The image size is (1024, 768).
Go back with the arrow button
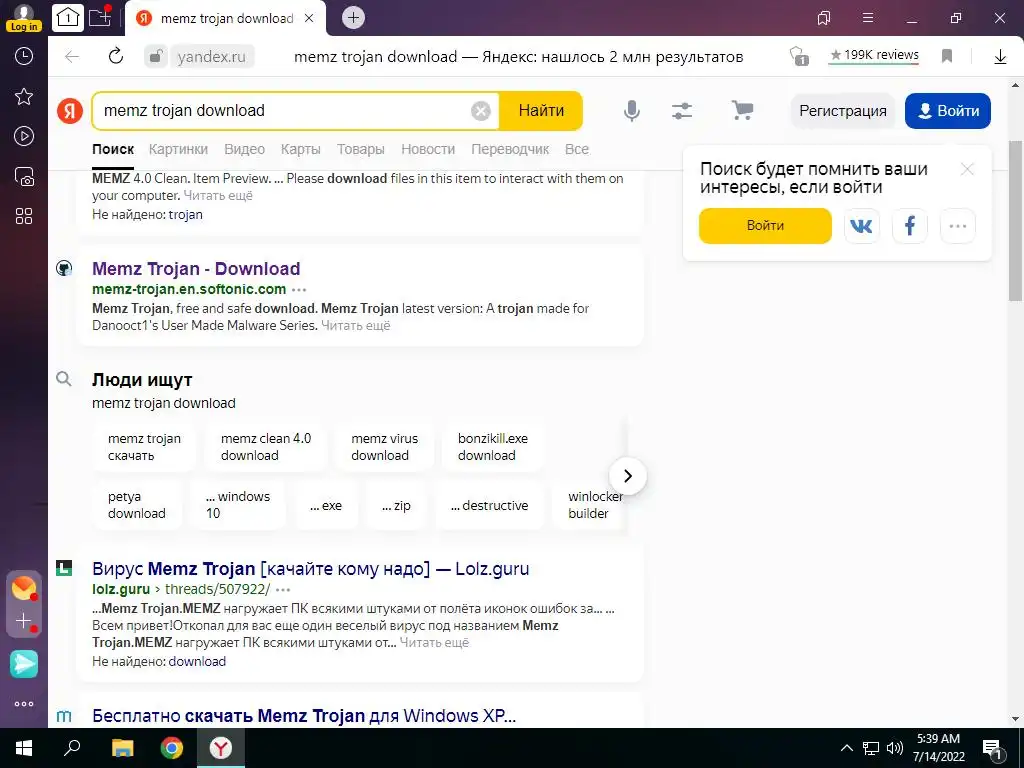(72, 57)
